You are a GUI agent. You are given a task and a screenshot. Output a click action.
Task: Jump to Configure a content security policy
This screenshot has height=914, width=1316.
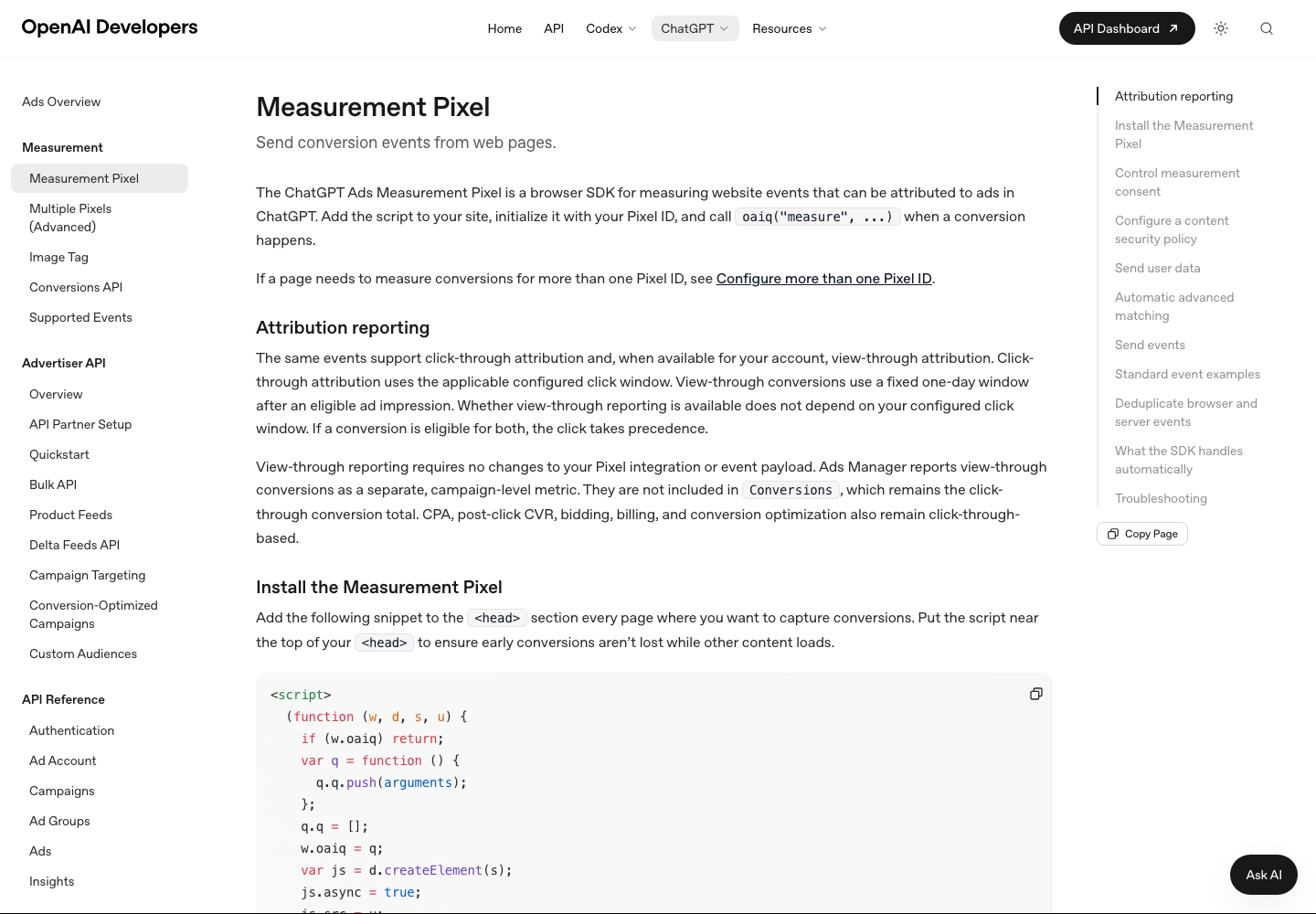[1172, 229]
